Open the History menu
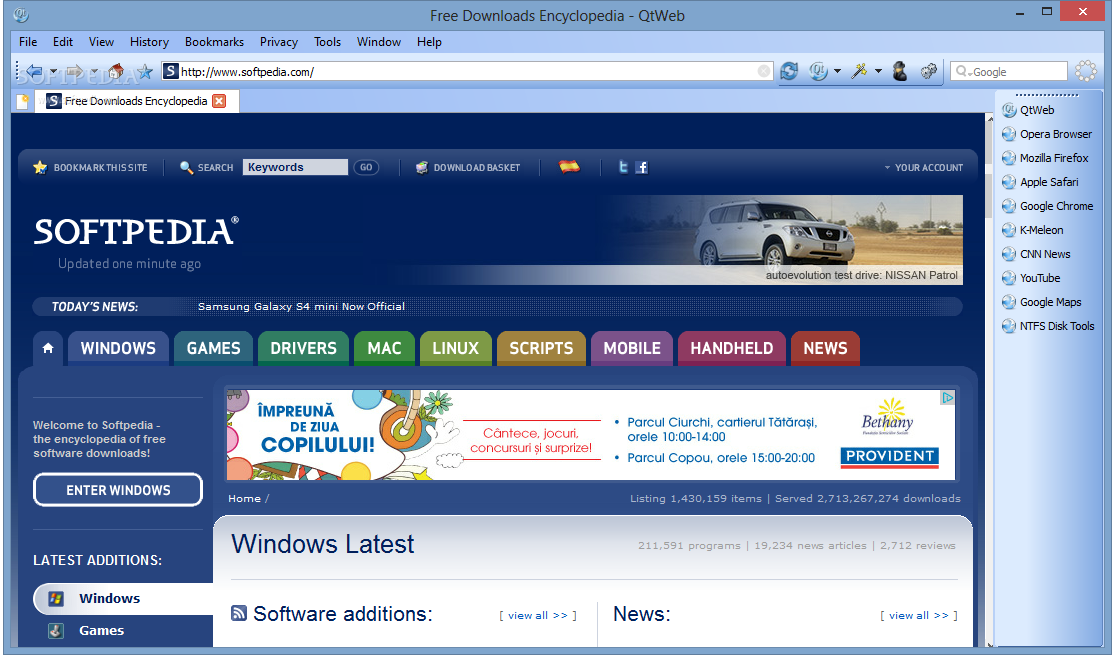Screen dimensions: 1112x655 click(149, 42)
